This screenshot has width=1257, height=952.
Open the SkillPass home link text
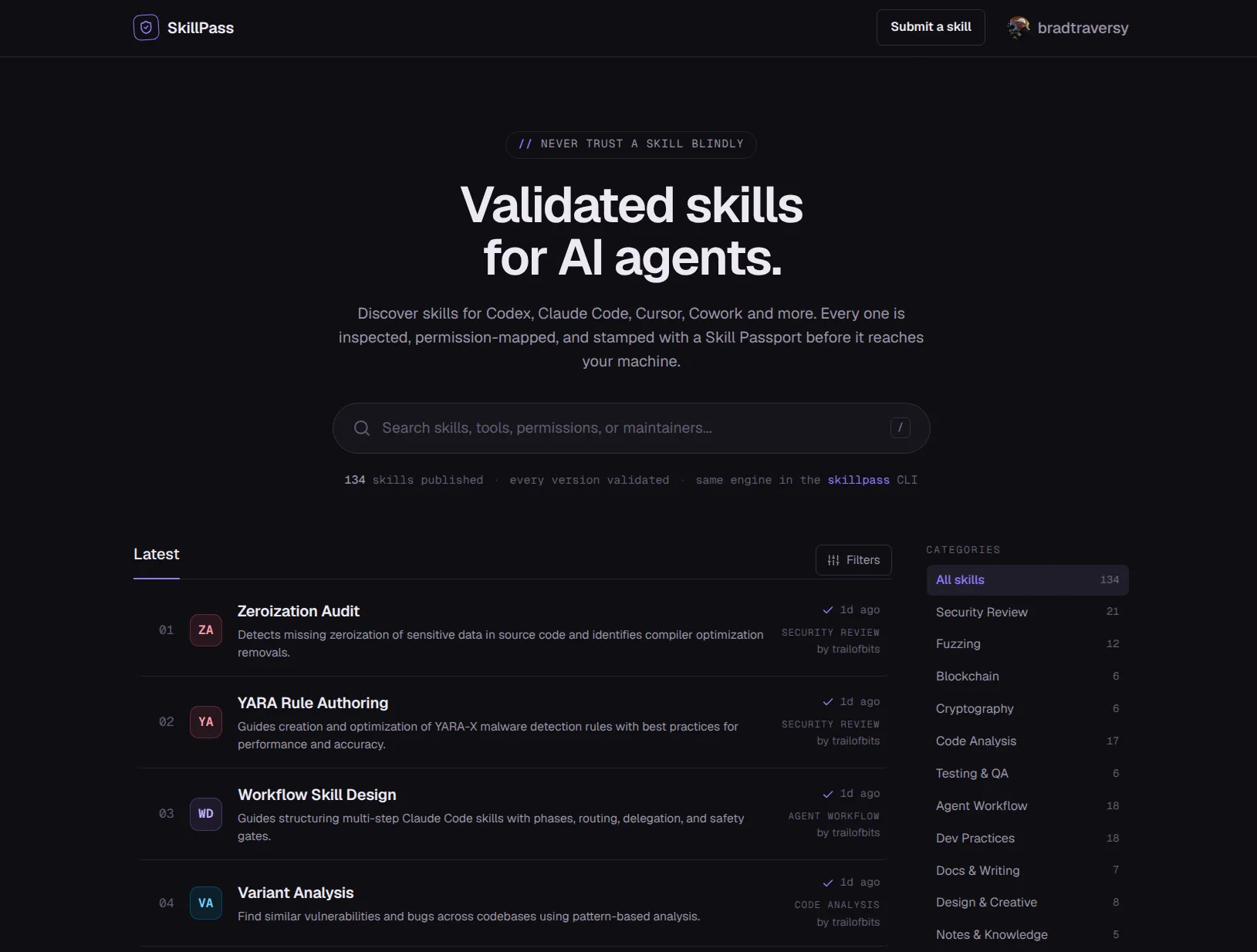pos(201,28)
